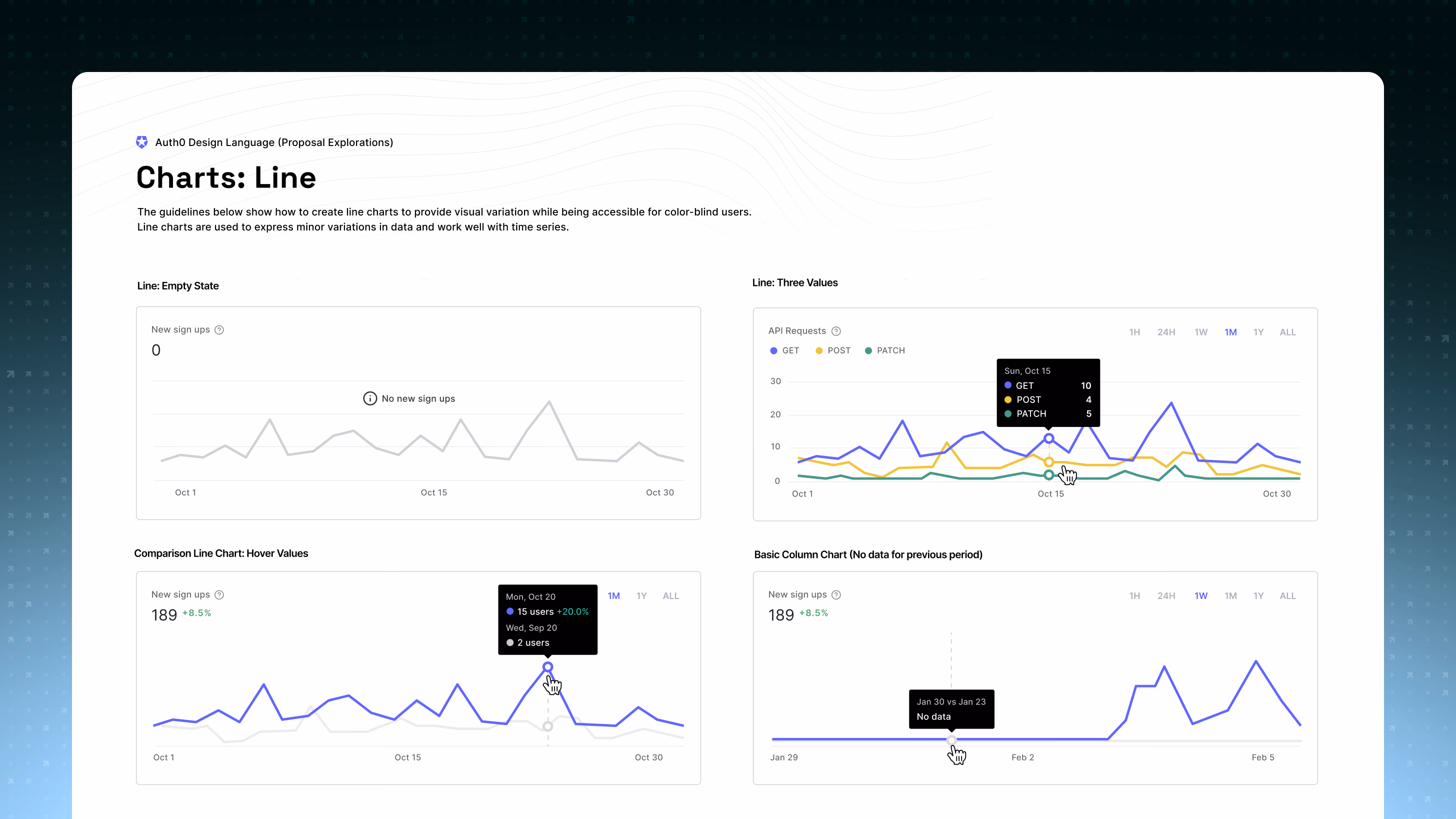The width and height of the screenshot is (1456, 819).
Task: Select 1H range in Basic Column Chart
Action: [x=1134, y=595]
